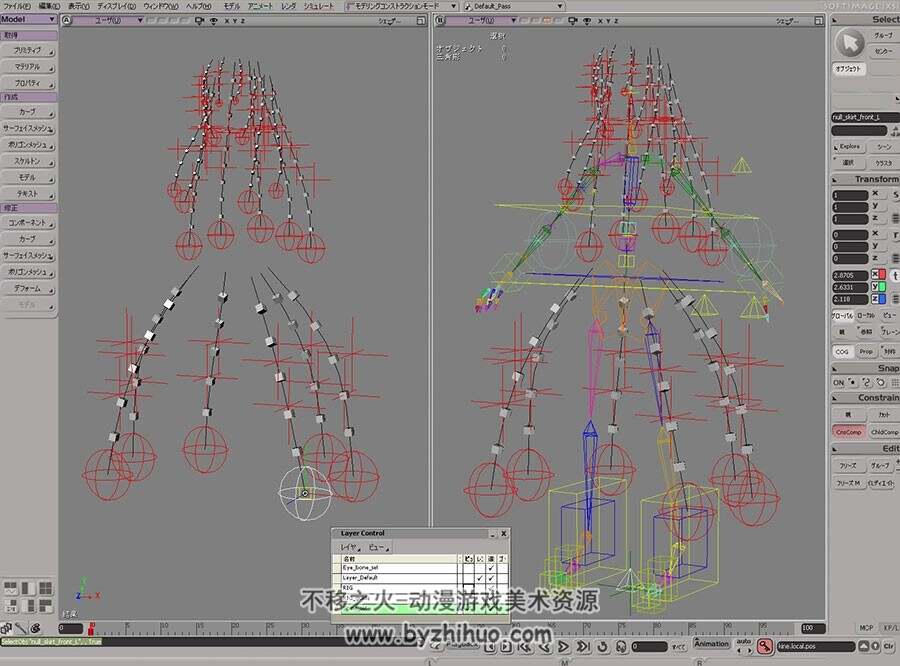
Task: Click the MCP tab
Action: pyautogui.click(x=867, y=628)
